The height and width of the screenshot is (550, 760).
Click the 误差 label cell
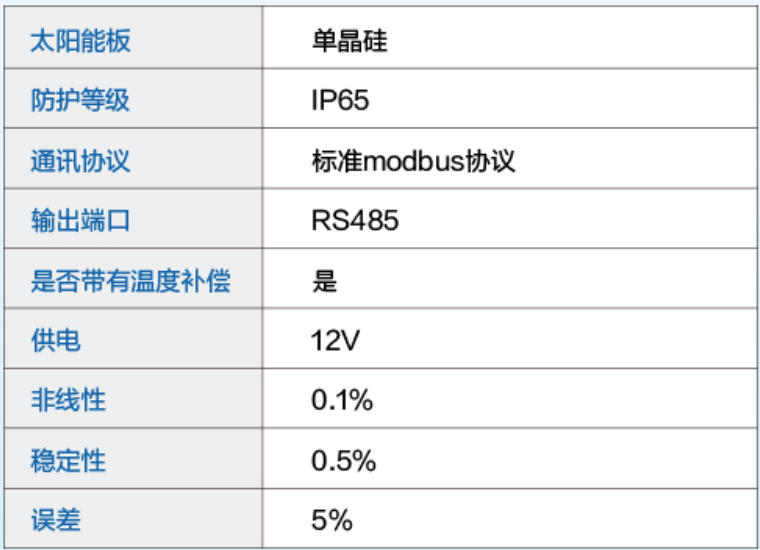coord(56,521)
